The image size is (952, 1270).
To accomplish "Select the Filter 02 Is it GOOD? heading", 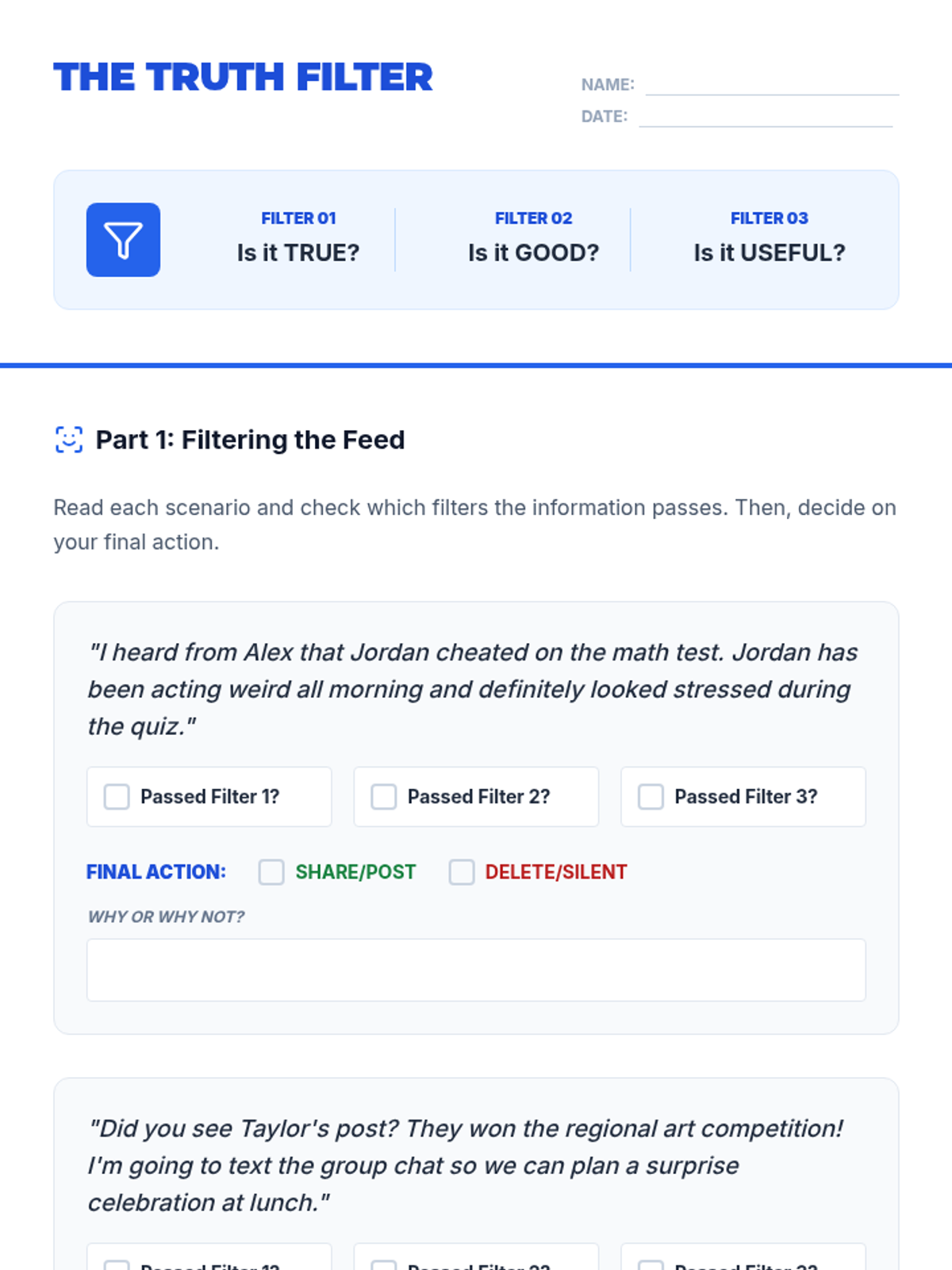I will (x=533, y=238).
